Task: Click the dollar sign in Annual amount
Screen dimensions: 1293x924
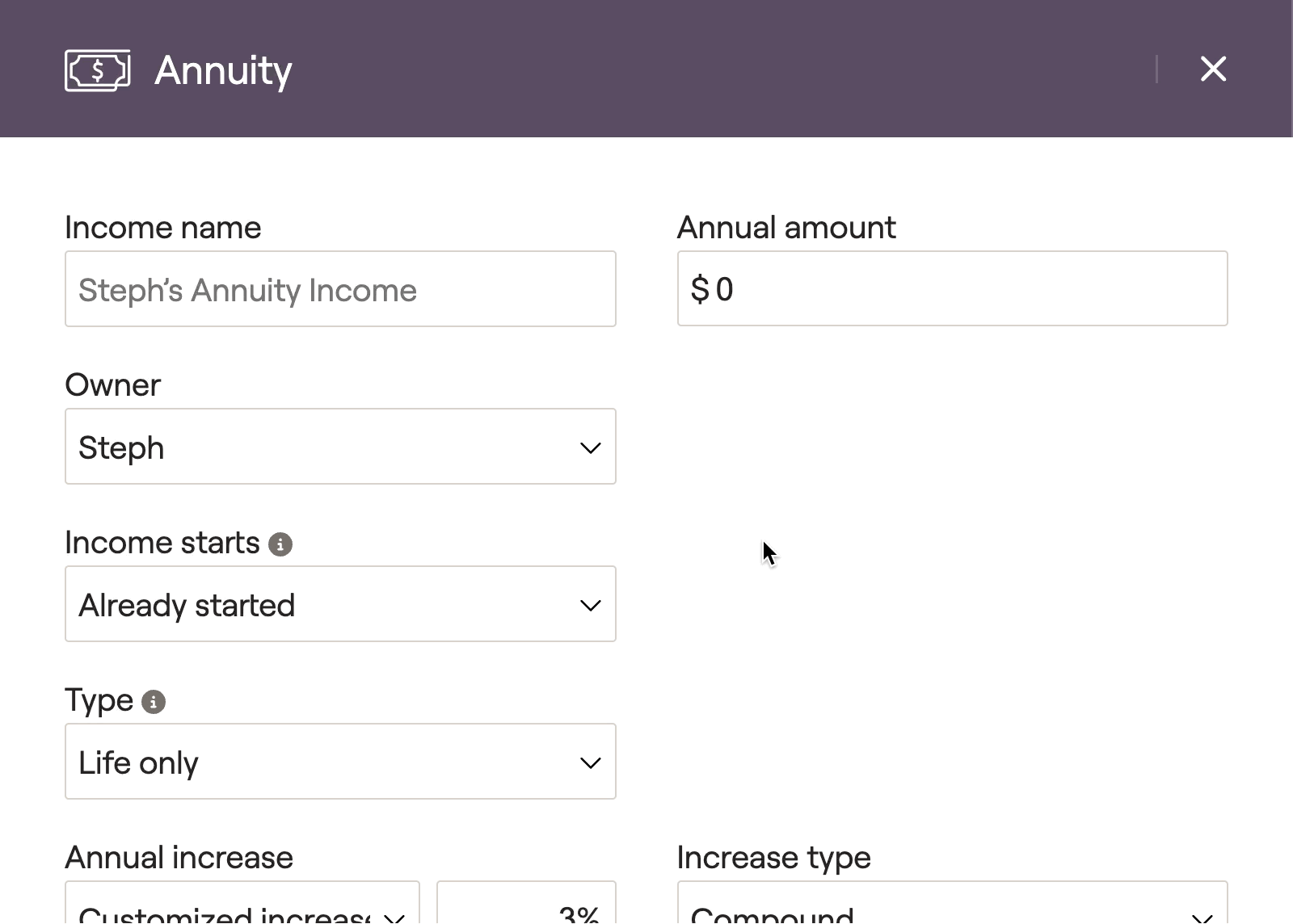Action: pos(700,289)
